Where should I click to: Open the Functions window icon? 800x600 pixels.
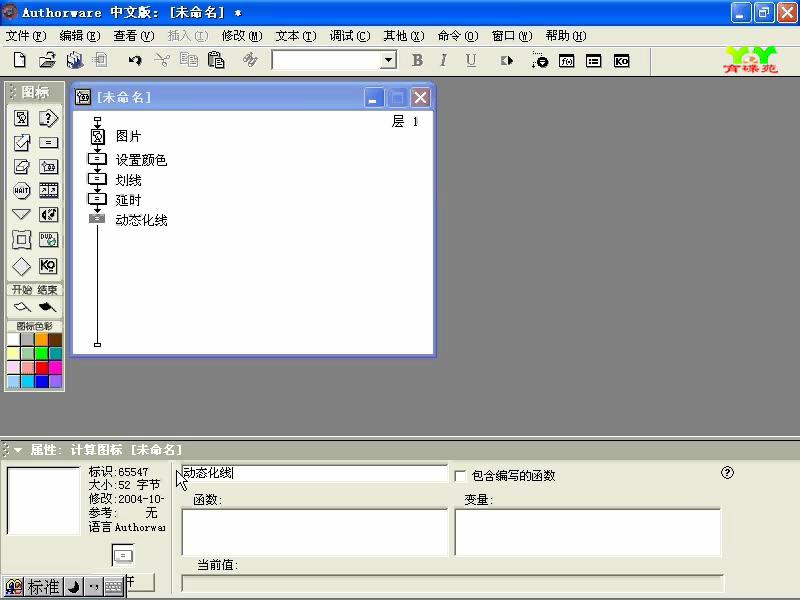(x=566, y=61)
